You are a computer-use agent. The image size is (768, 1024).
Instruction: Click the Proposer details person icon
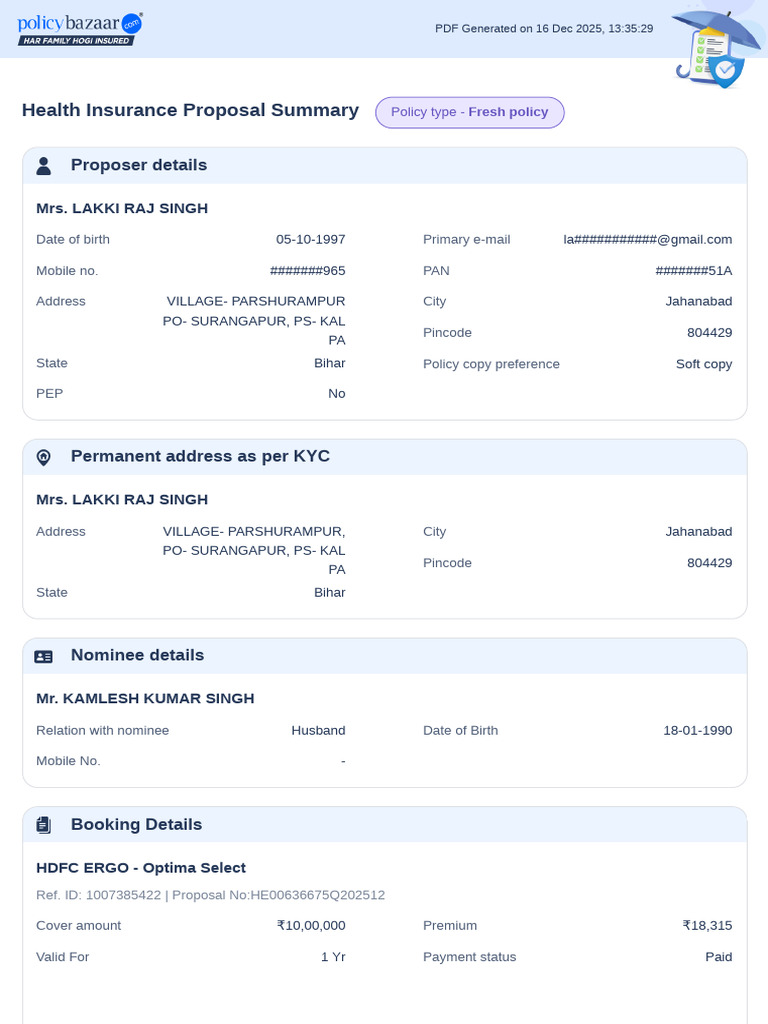click(44, 166)
